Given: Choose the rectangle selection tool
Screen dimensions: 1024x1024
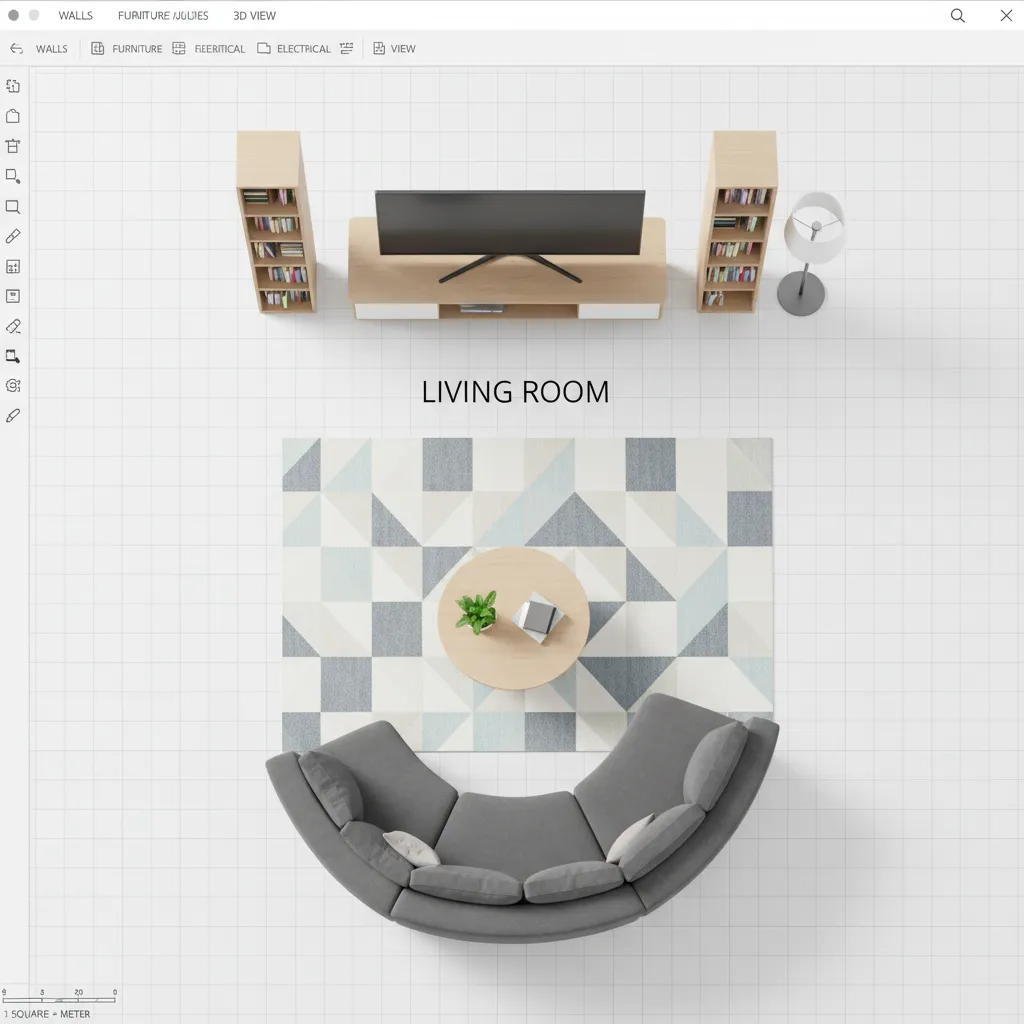Looking at the screenshot, I should (13, 176).
